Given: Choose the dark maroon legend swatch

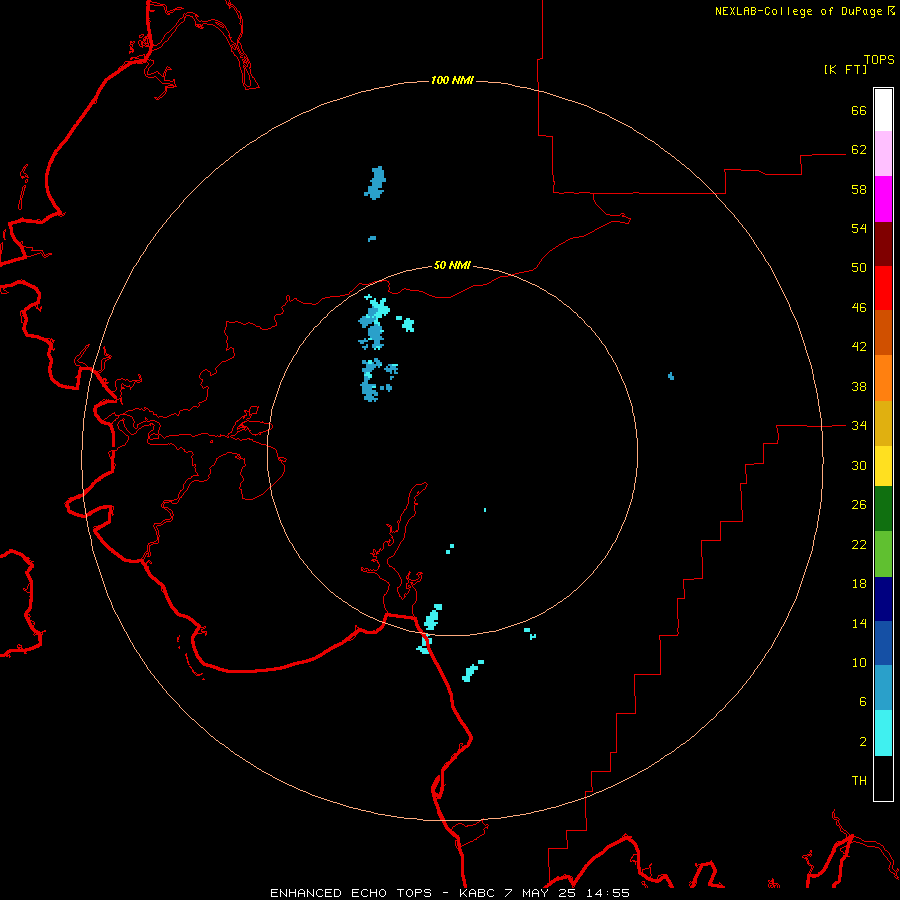Looking at the screenshot, I should (883, 243).
